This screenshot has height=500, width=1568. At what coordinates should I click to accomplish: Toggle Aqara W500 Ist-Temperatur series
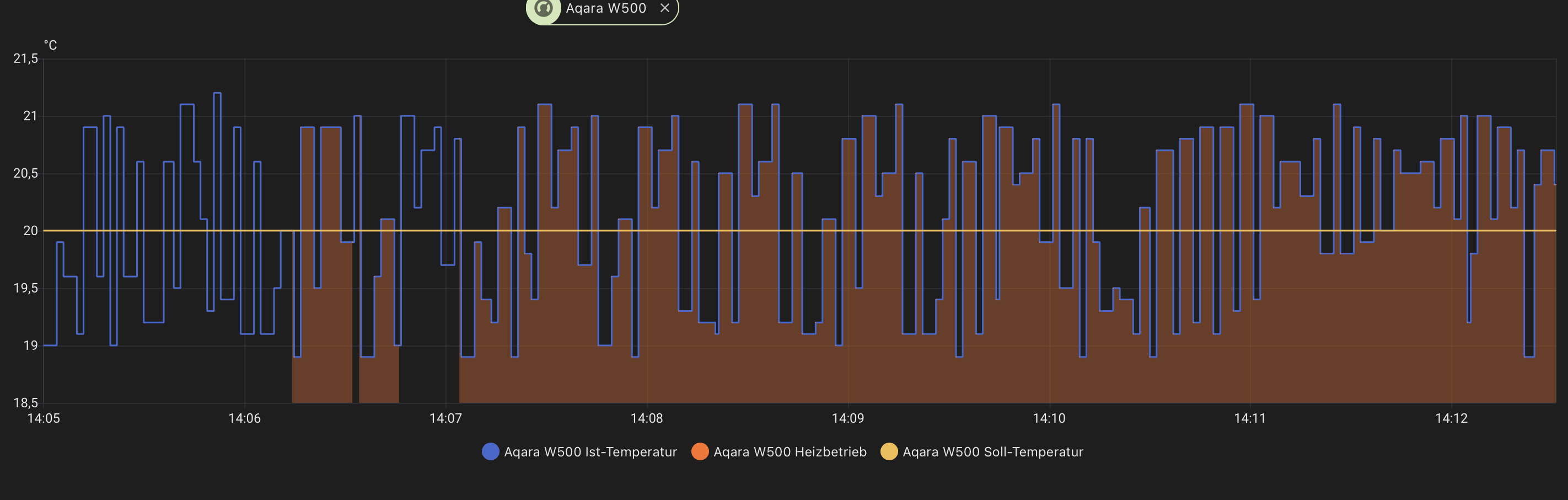579,452
